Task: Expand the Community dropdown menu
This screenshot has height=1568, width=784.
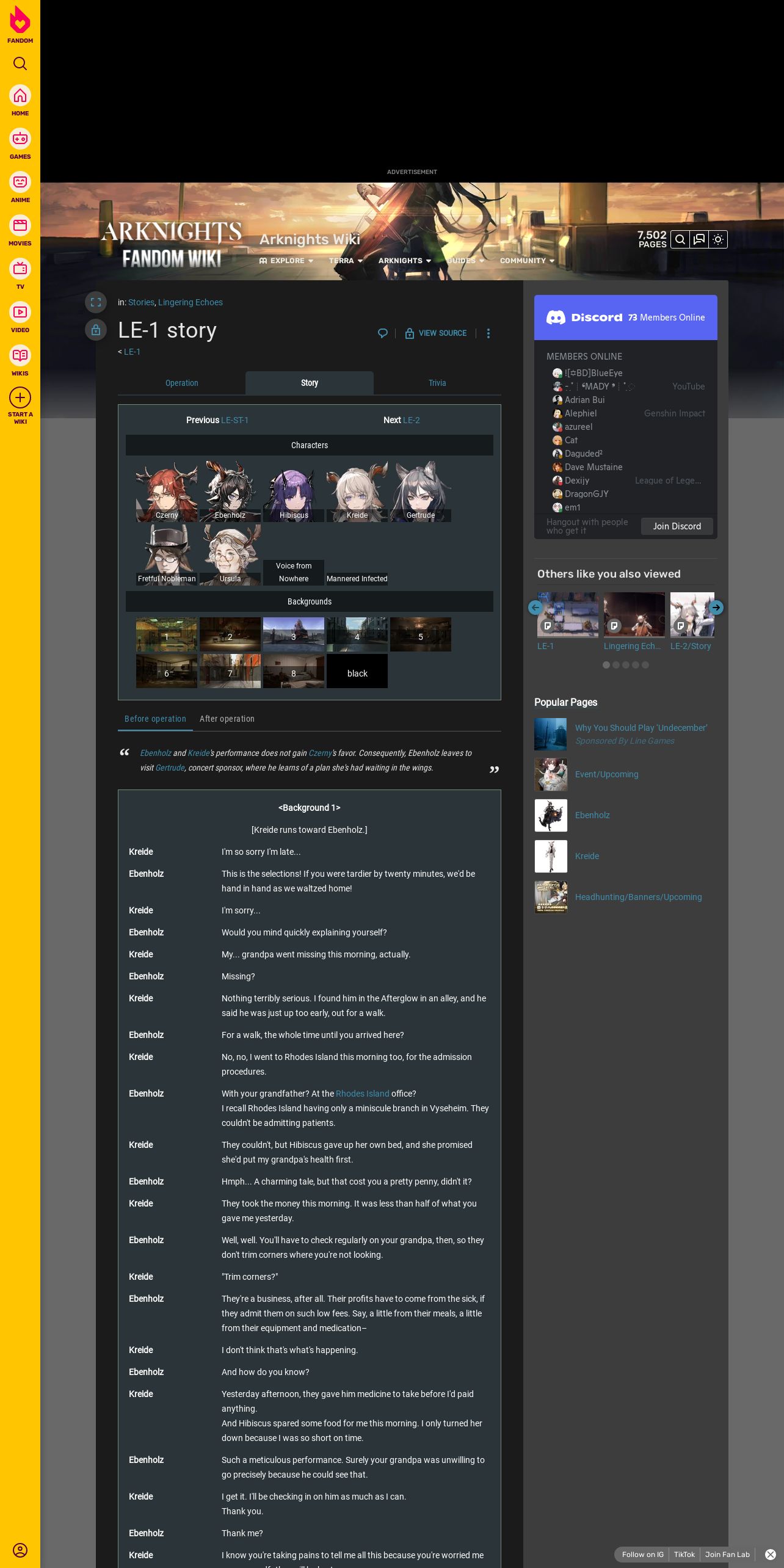Action: 528,261
